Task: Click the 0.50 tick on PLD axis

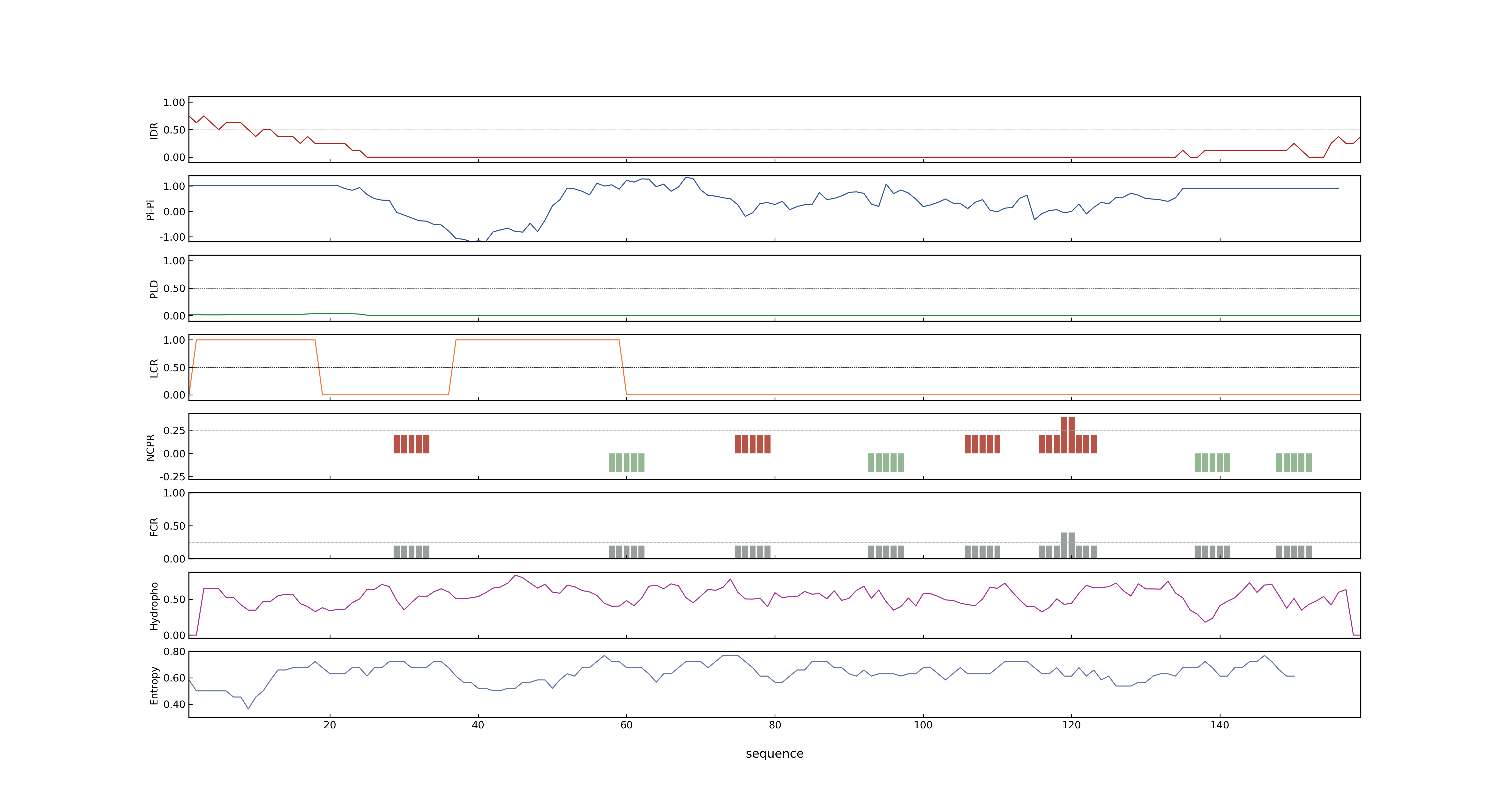Action: (174, 288)
